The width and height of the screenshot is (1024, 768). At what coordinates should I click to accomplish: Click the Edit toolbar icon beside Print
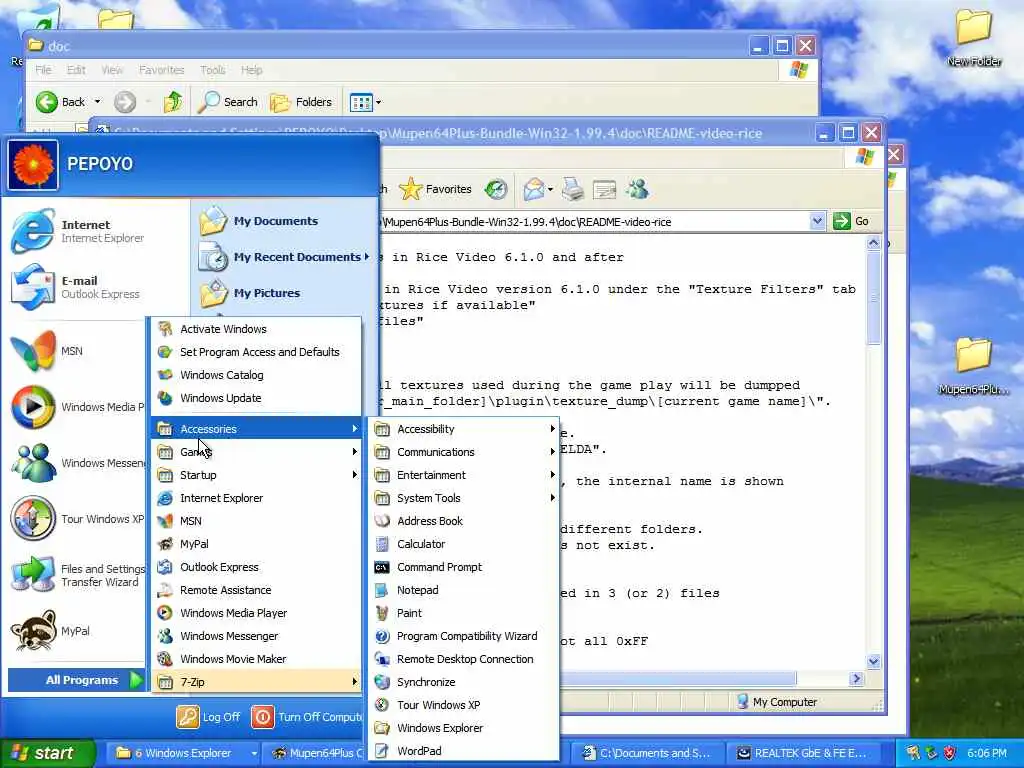tap(604, 189)
